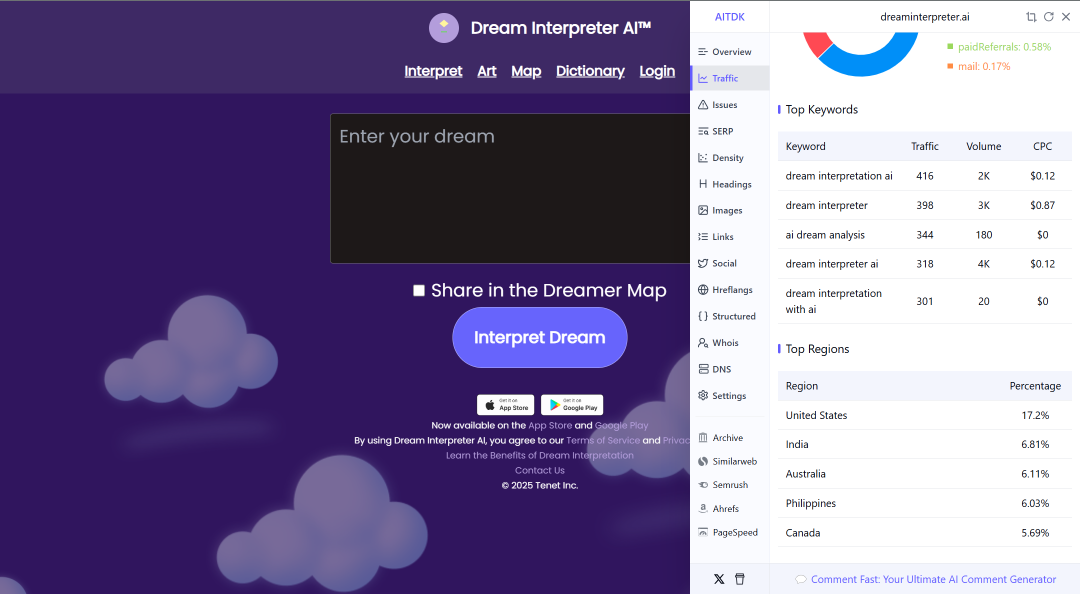Click the AITDK brand link
The image size is (1080, 594).
point(729,17)
